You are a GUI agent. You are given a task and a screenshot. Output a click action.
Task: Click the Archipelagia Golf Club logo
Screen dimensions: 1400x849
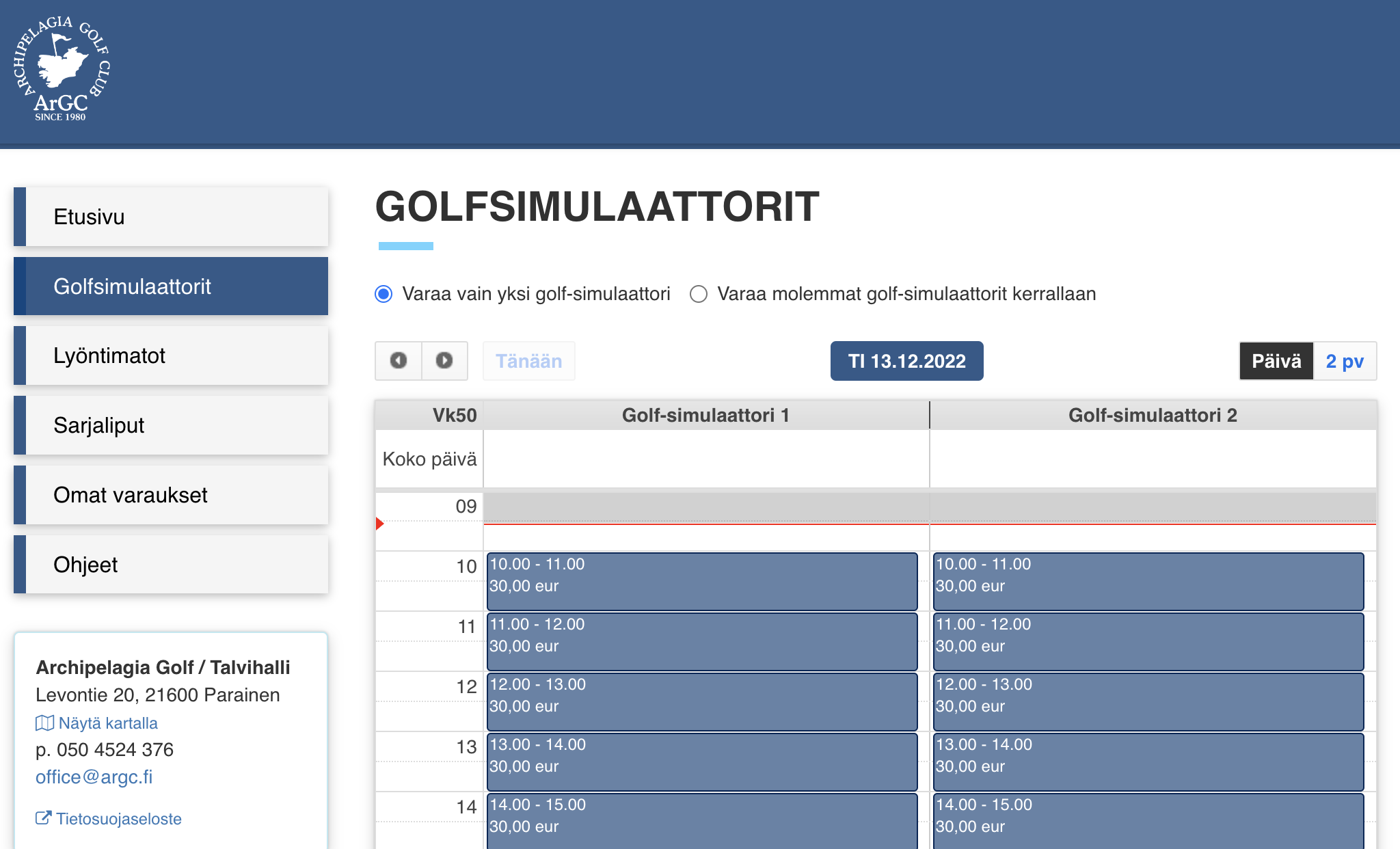click(62, 68)
